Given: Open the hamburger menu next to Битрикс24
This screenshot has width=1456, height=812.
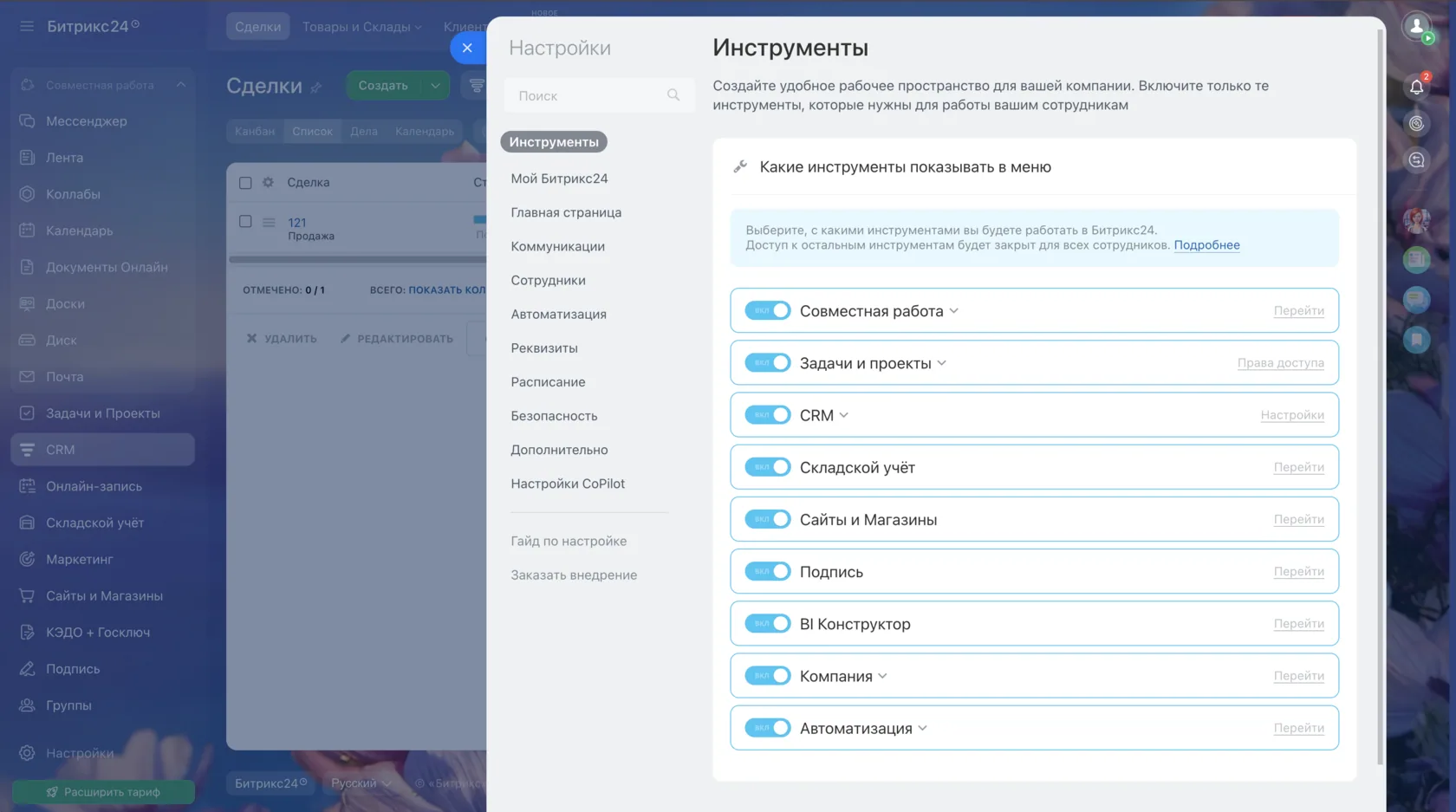Looking at the screenshot, I should (x=27, y=26).
